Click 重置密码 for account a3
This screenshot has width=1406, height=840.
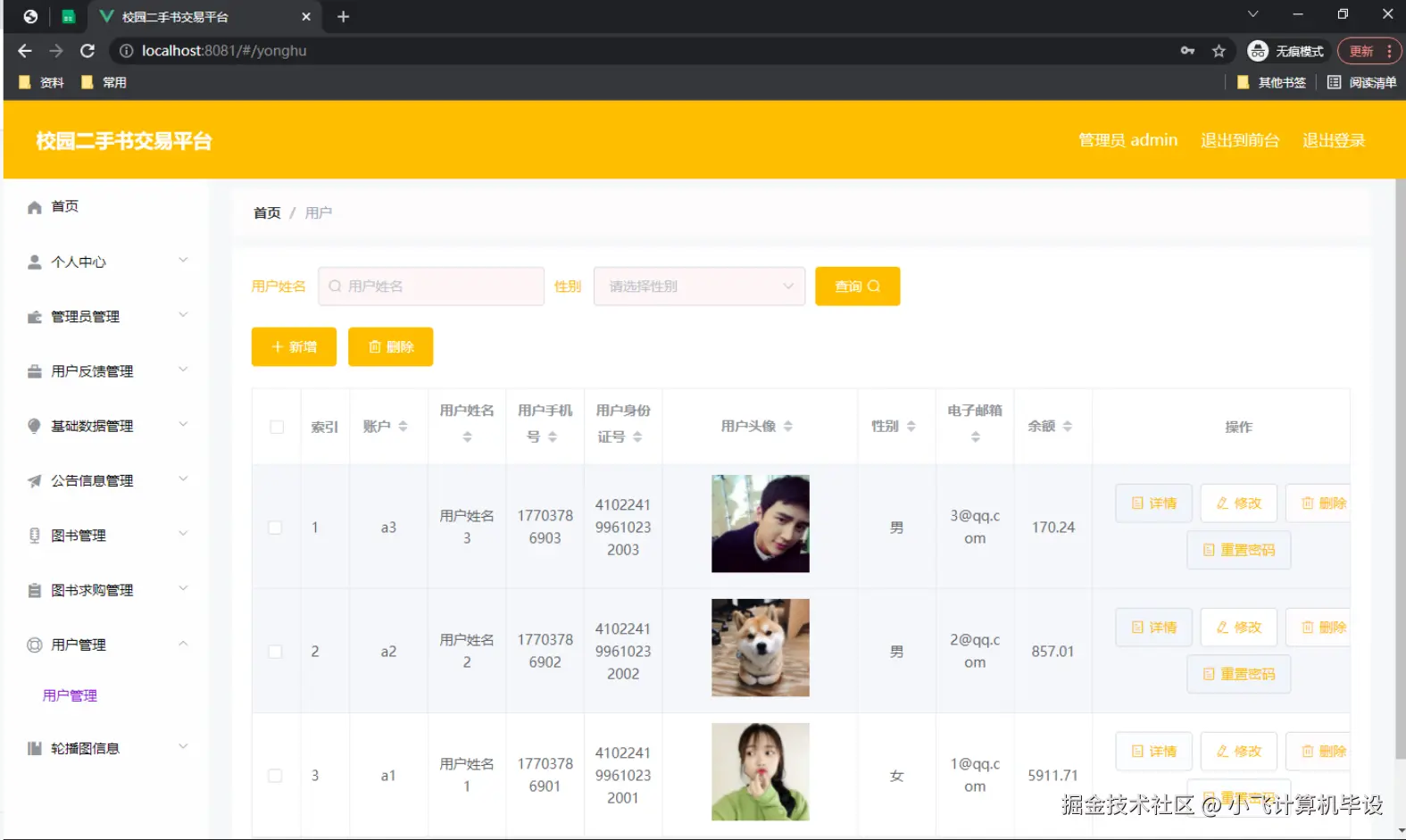pos(1238,550)
